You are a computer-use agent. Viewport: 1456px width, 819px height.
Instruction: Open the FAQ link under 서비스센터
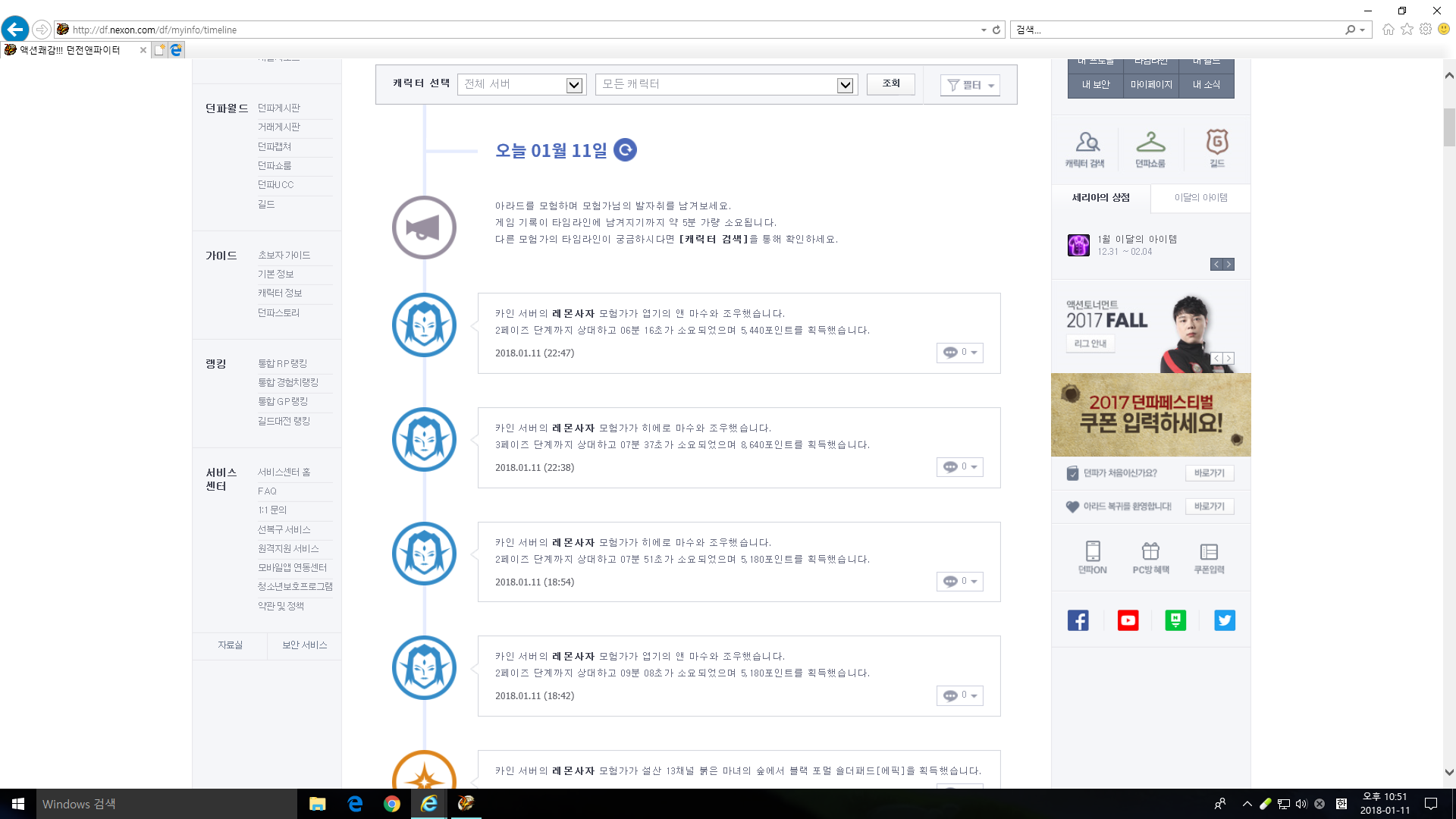coord(267,491)
